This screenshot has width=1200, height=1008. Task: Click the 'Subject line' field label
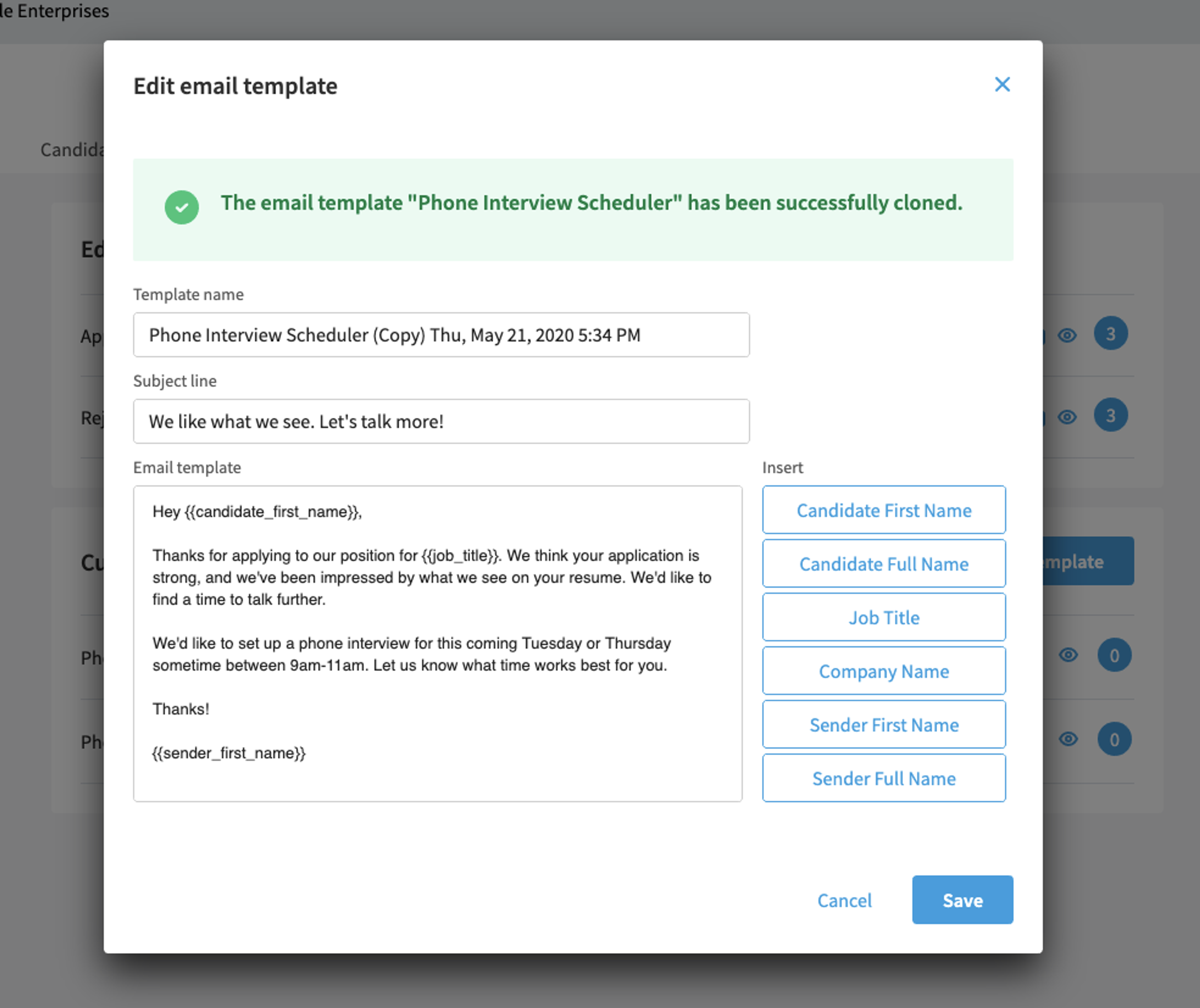(175, 381)
